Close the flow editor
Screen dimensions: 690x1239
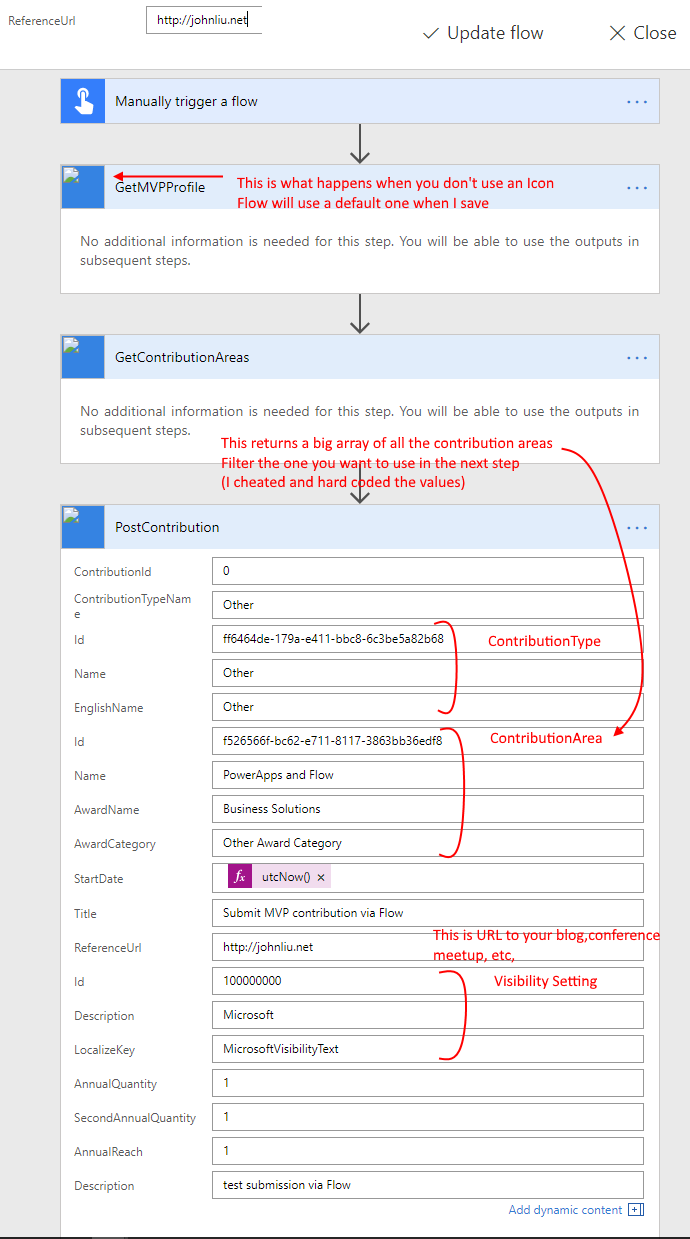[x=643, y=33]
